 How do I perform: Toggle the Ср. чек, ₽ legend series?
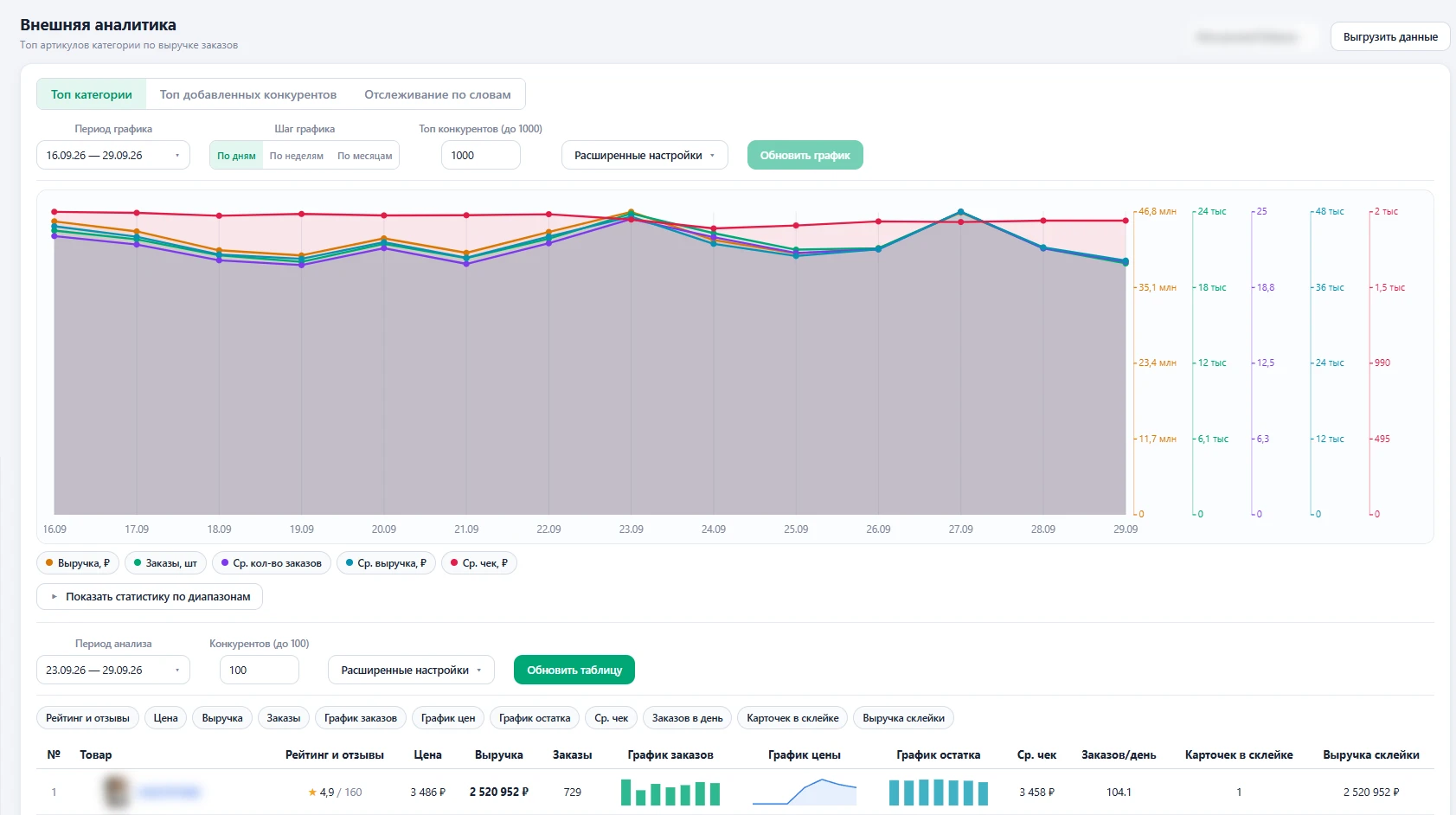coord(479,563)
